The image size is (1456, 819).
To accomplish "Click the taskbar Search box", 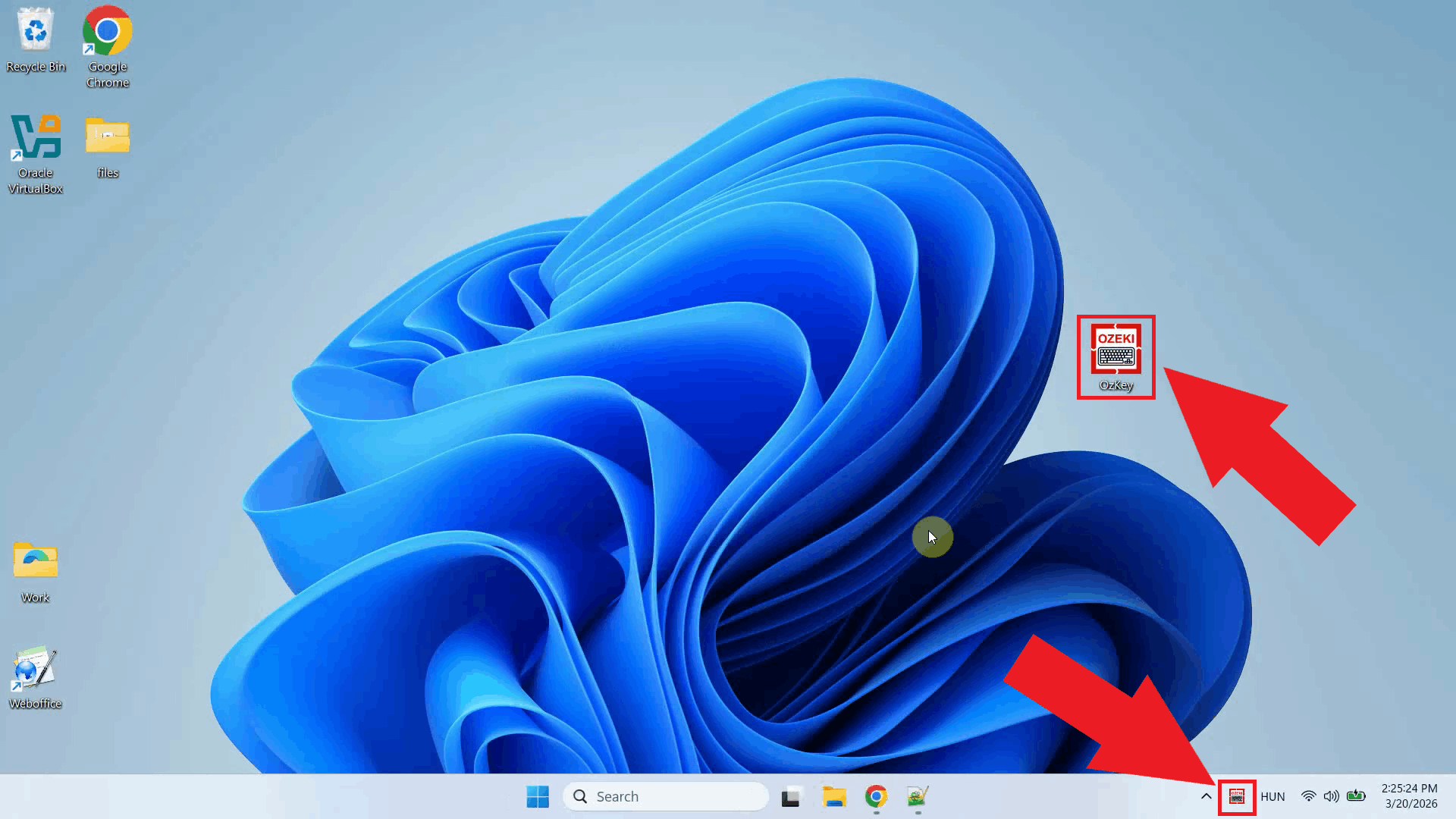I will pyautogui.click(x=666, y=797).
